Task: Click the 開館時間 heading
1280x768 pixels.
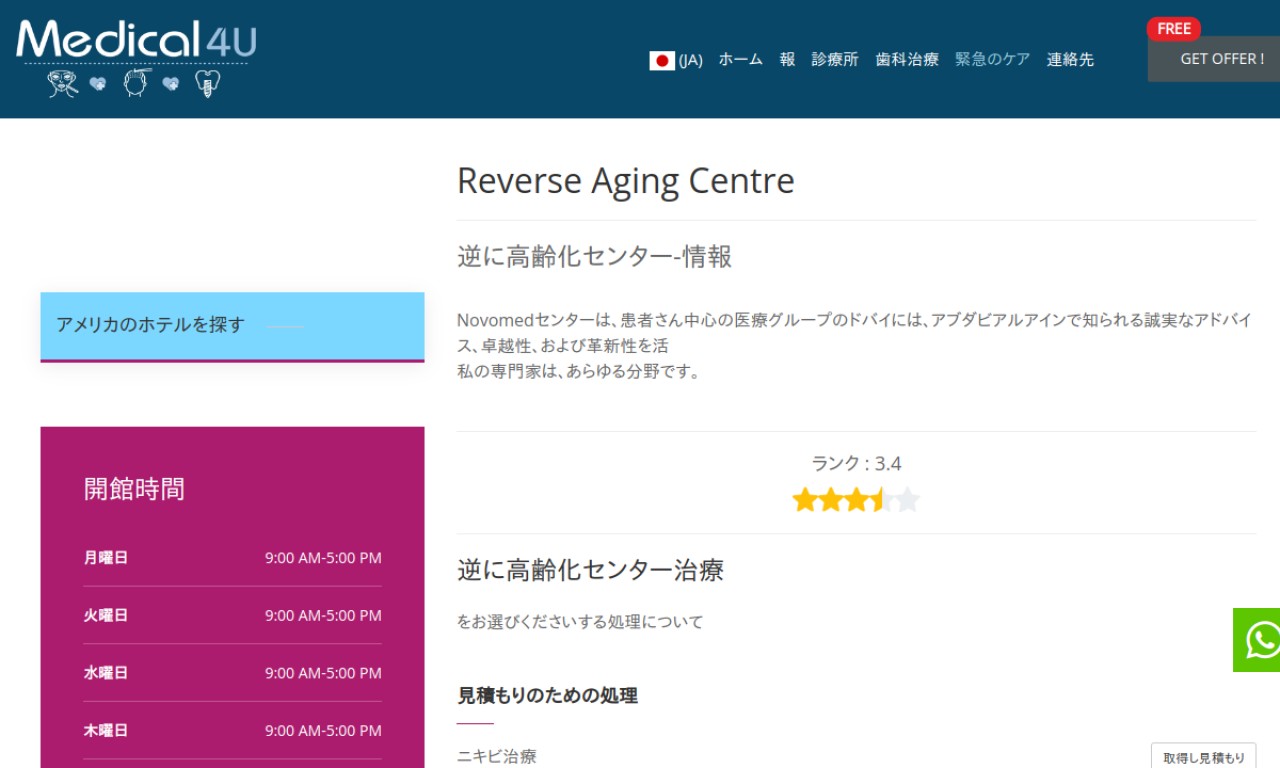Action: point(134,489)
